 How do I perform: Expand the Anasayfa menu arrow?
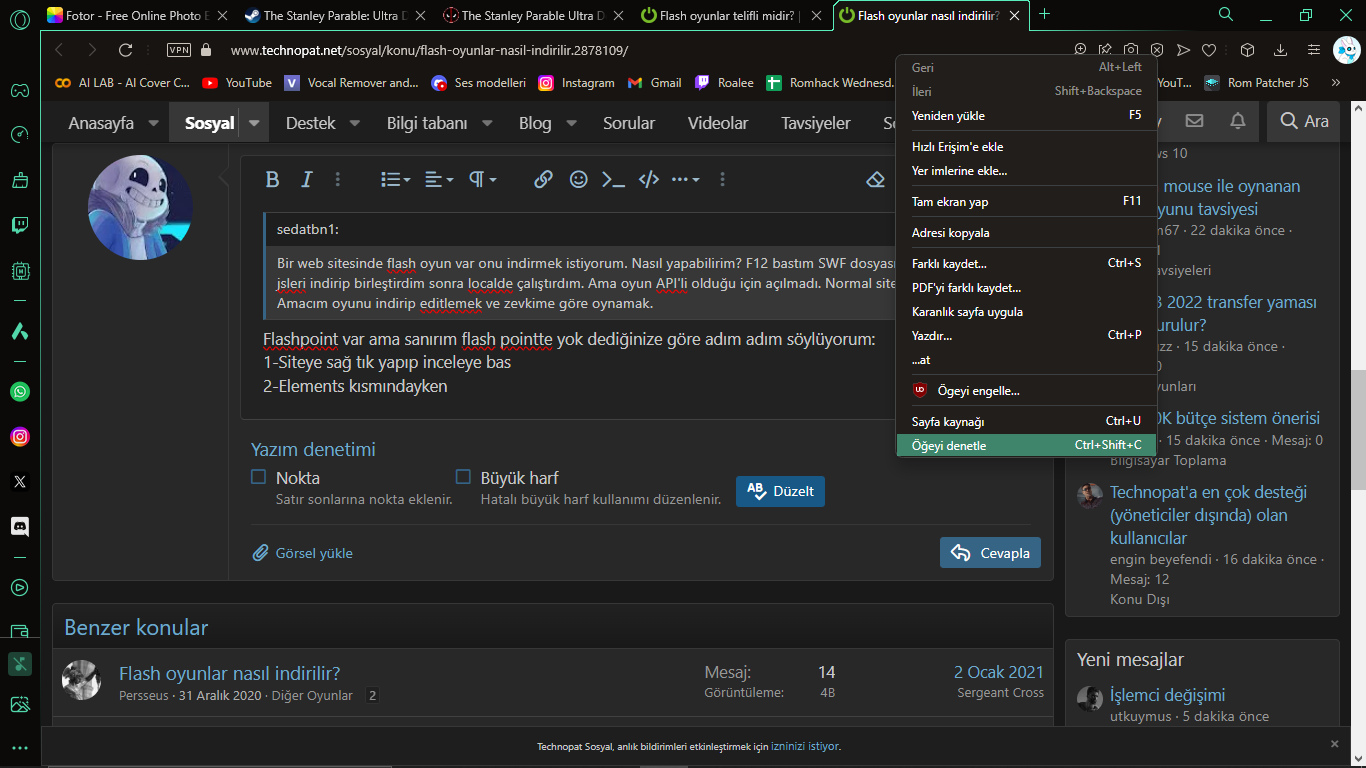[x=153, y=124]
